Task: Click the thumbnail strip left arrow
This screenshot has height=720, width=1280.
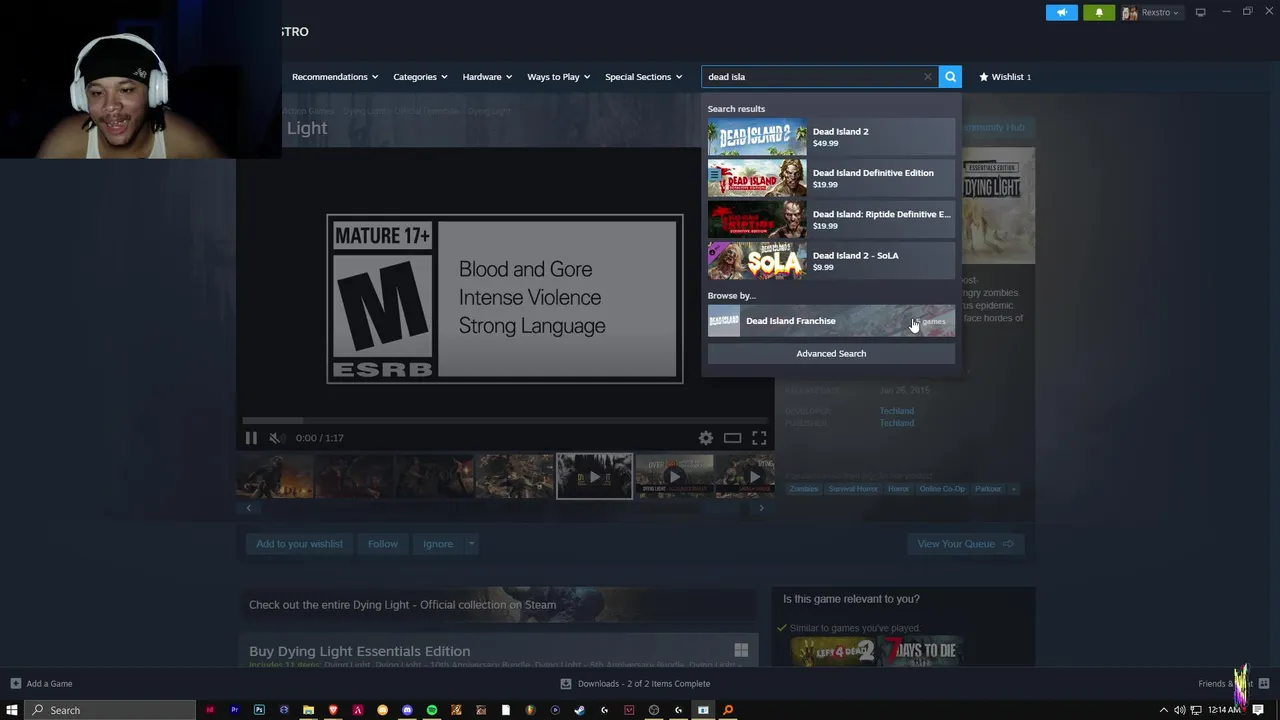Action: pyautogui.click(x=248, y=508)
